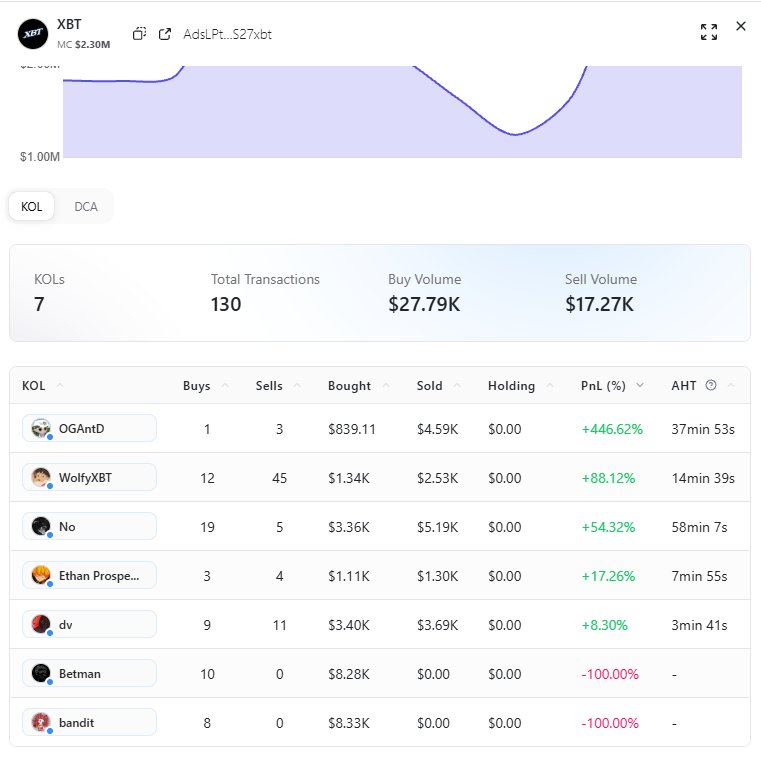Click No buys count 19
This screenshot has height=761, width=761.
point(207,527)
